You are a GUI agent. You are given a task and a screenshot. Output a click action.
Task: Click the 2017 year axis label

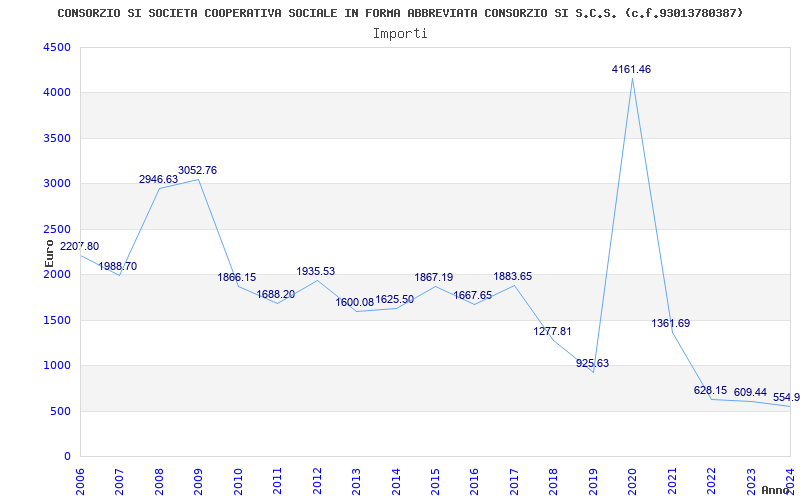514,481
